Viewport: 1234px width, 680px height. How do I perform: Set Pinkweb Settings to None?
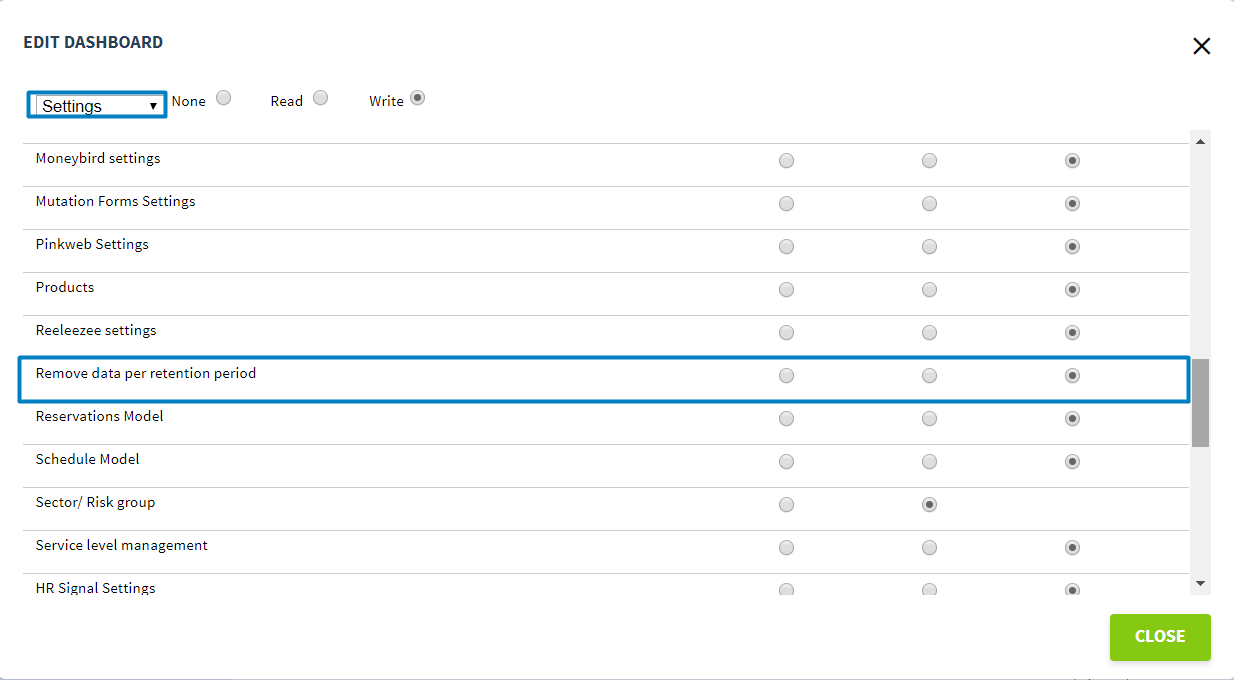coord(786,246)
